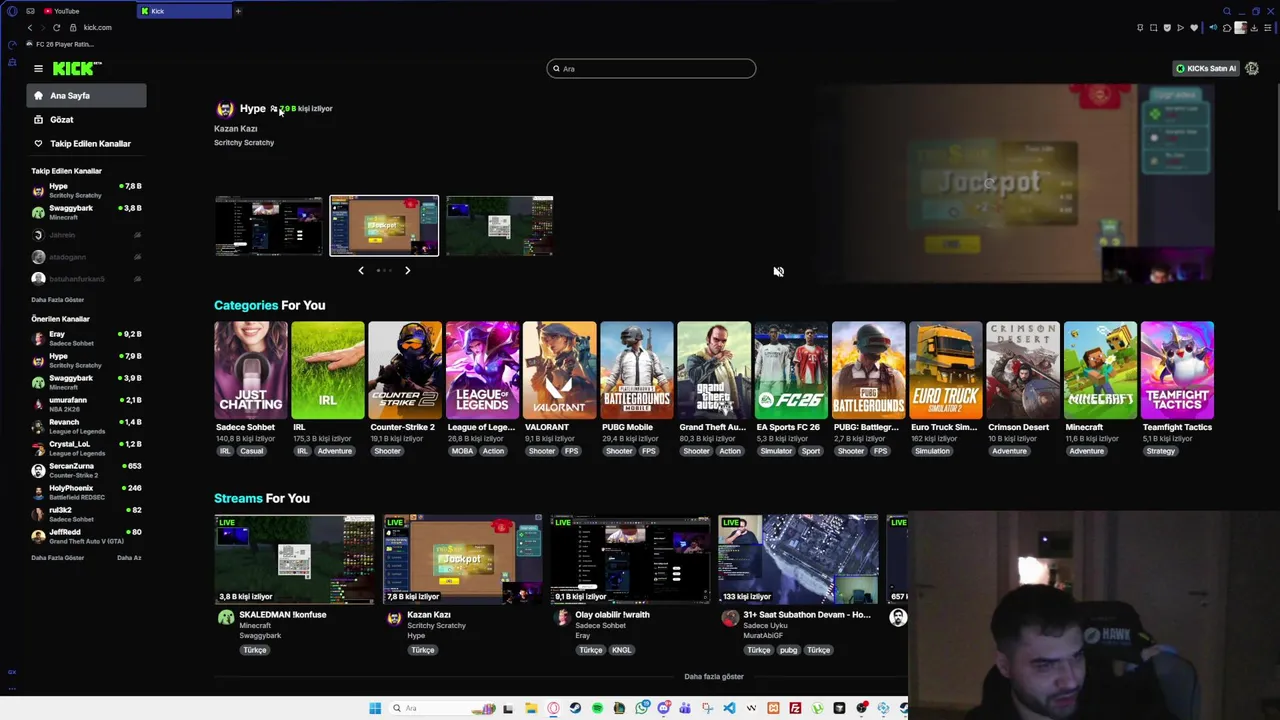Select the Jackpot featured stream thumbnail
Image resolution: width=1280 pixels, height=720 pixels.
point(384,225)
